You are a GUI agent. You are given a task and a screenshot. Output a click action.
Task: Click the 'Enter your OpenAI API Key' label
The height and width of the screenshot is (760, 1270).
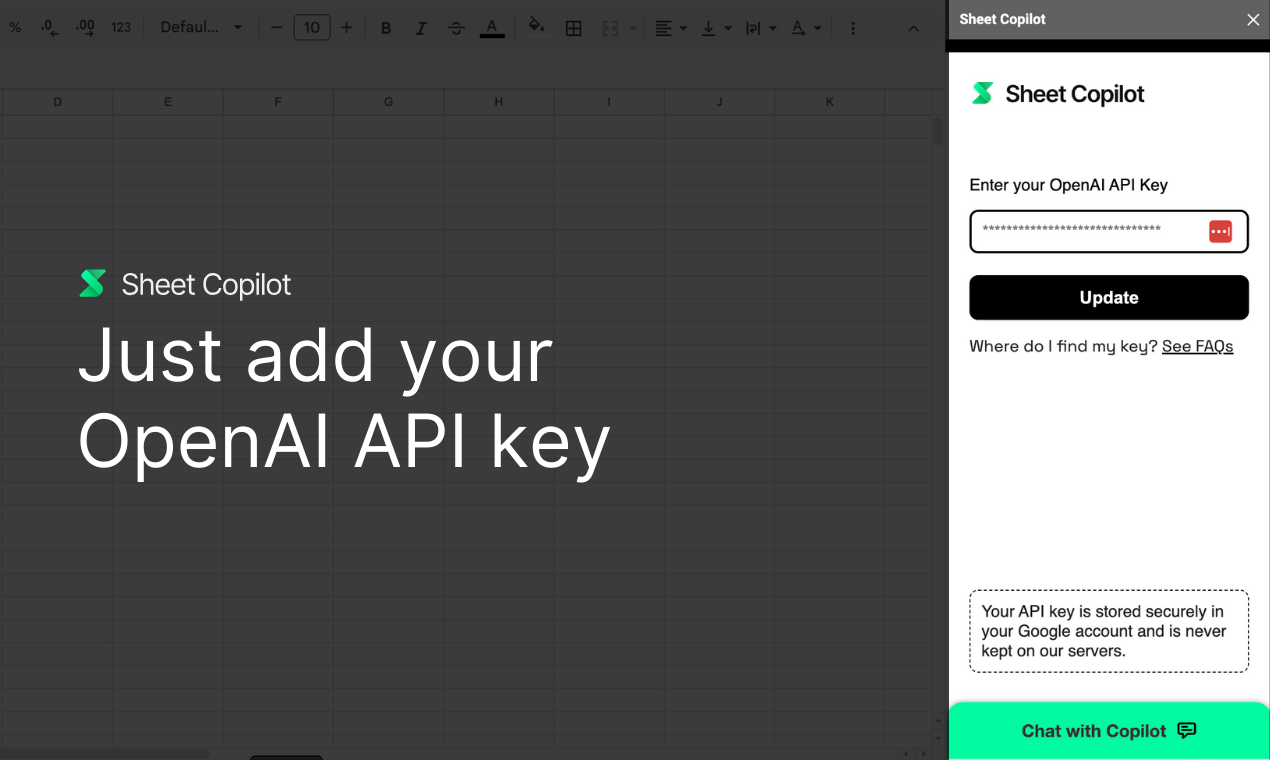(x=1069, y=185)
